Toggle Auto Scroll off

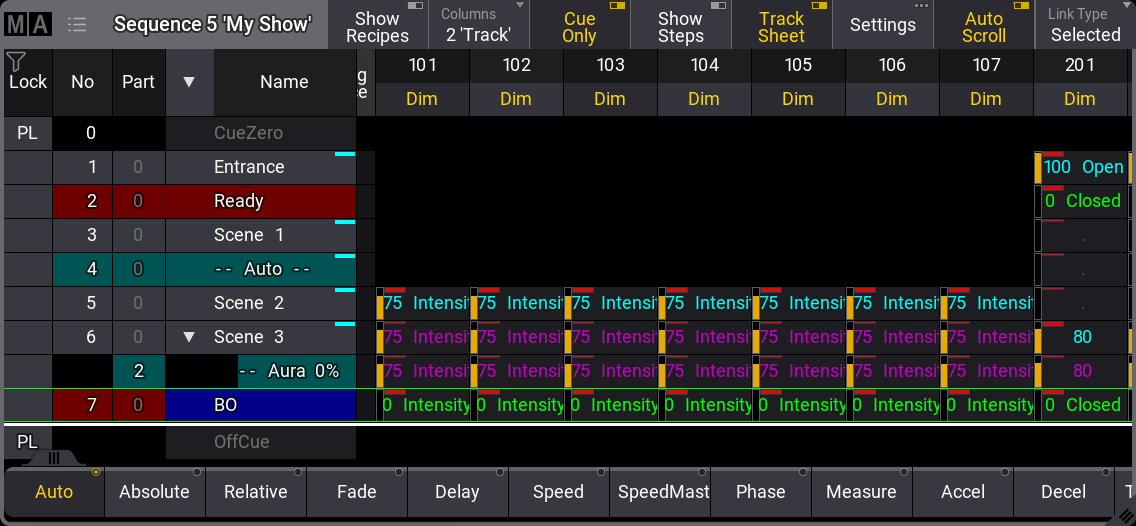[x=983, y=26]
